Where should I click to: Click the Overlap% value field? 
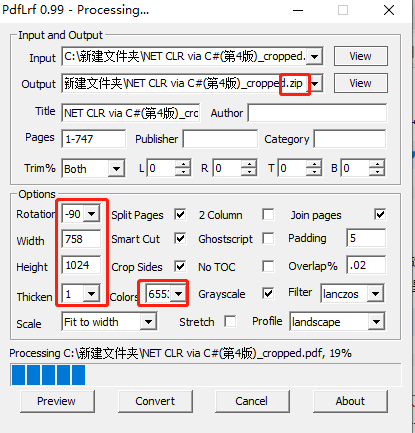[366, 265]
